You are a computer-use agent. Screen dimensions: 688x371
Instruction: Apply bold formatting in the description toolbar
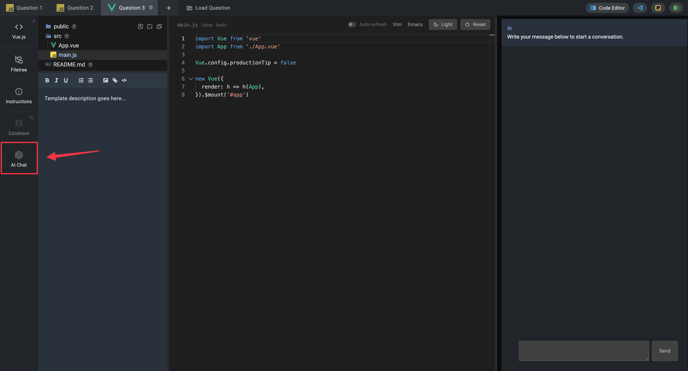click(47, 80)
